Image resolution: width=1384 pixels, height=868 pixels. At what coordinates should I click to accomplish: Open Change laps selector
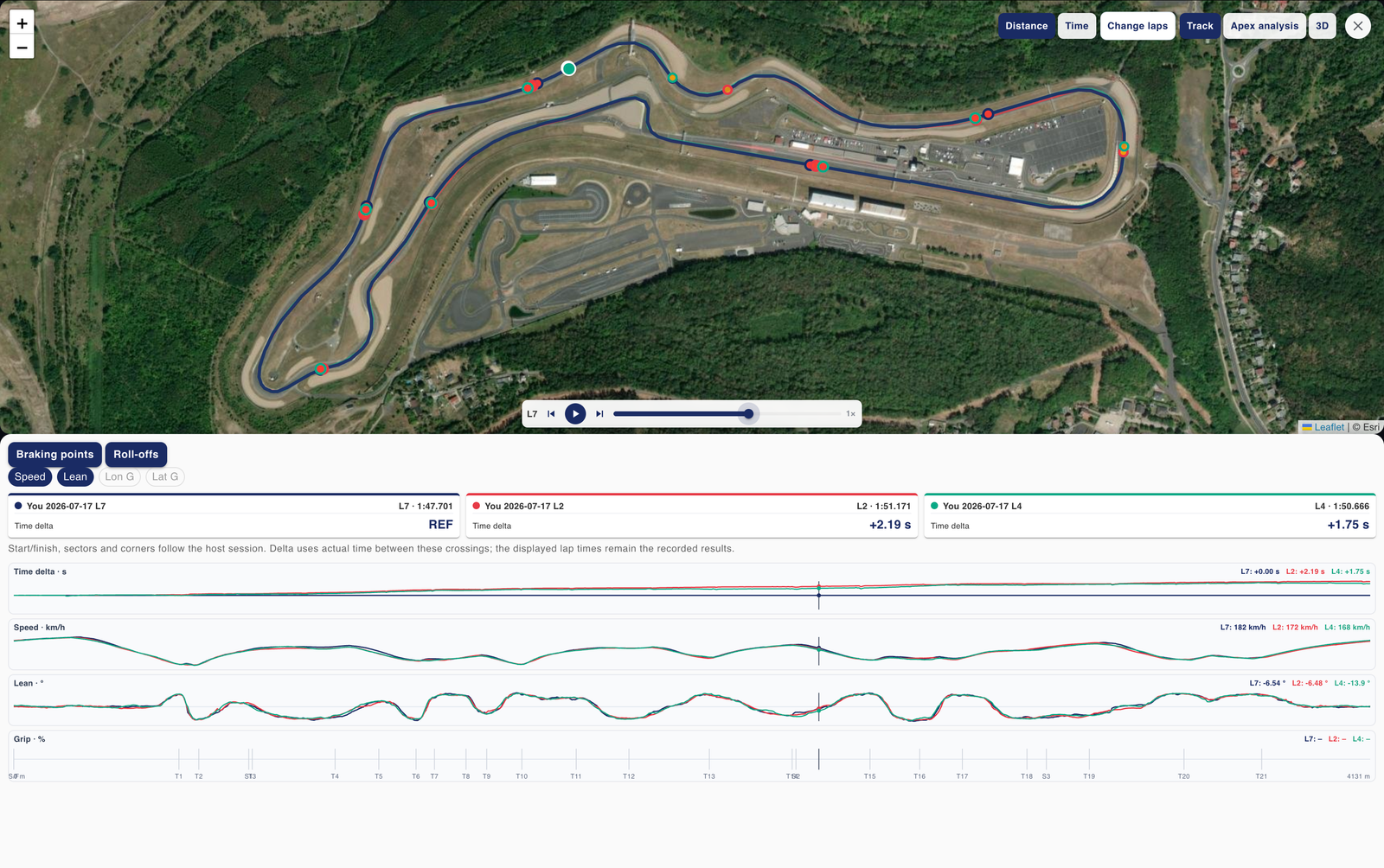(x=1137, y=26)
